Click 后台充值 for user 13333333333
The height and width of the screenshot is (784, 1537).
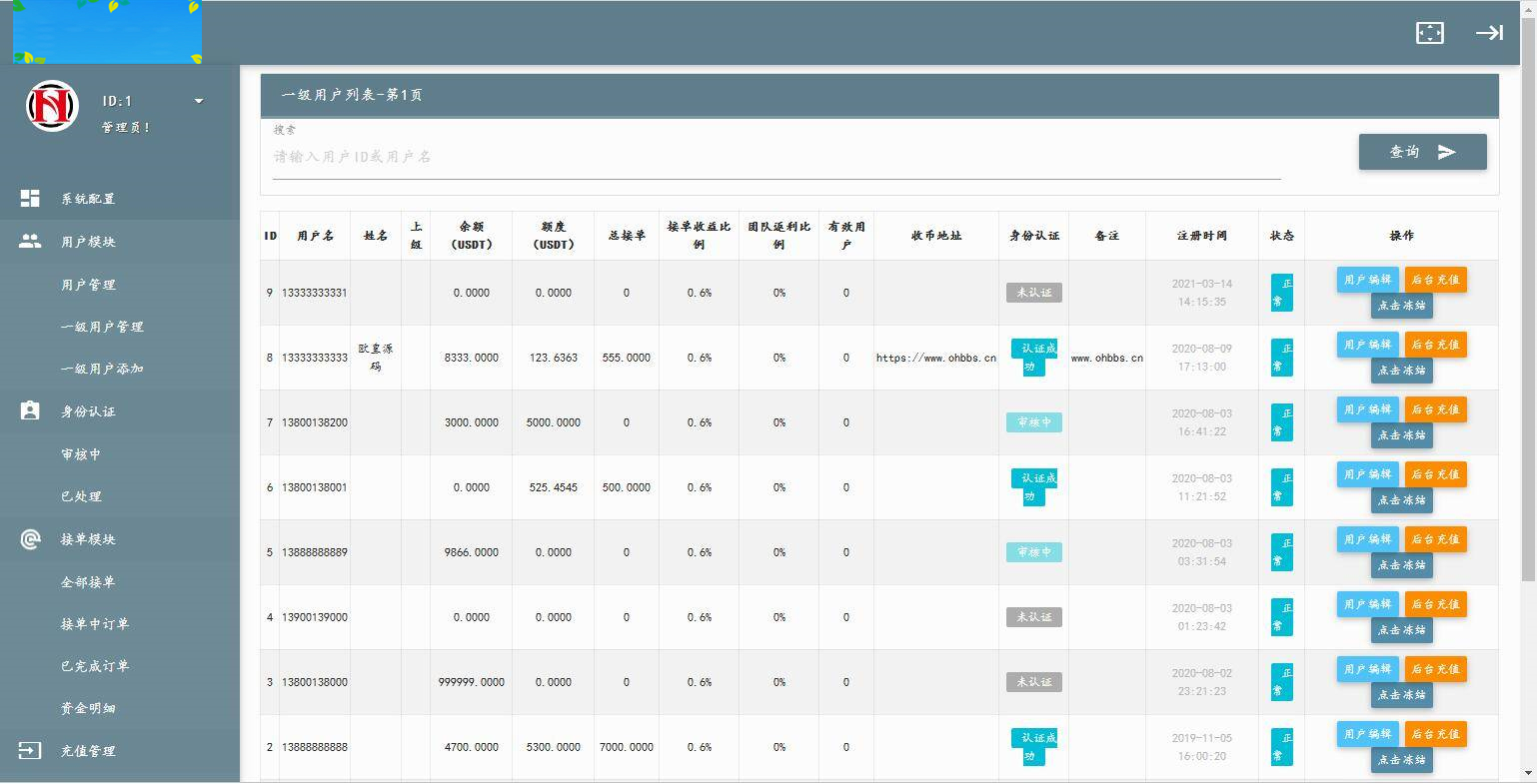[x=1435, y=345]
